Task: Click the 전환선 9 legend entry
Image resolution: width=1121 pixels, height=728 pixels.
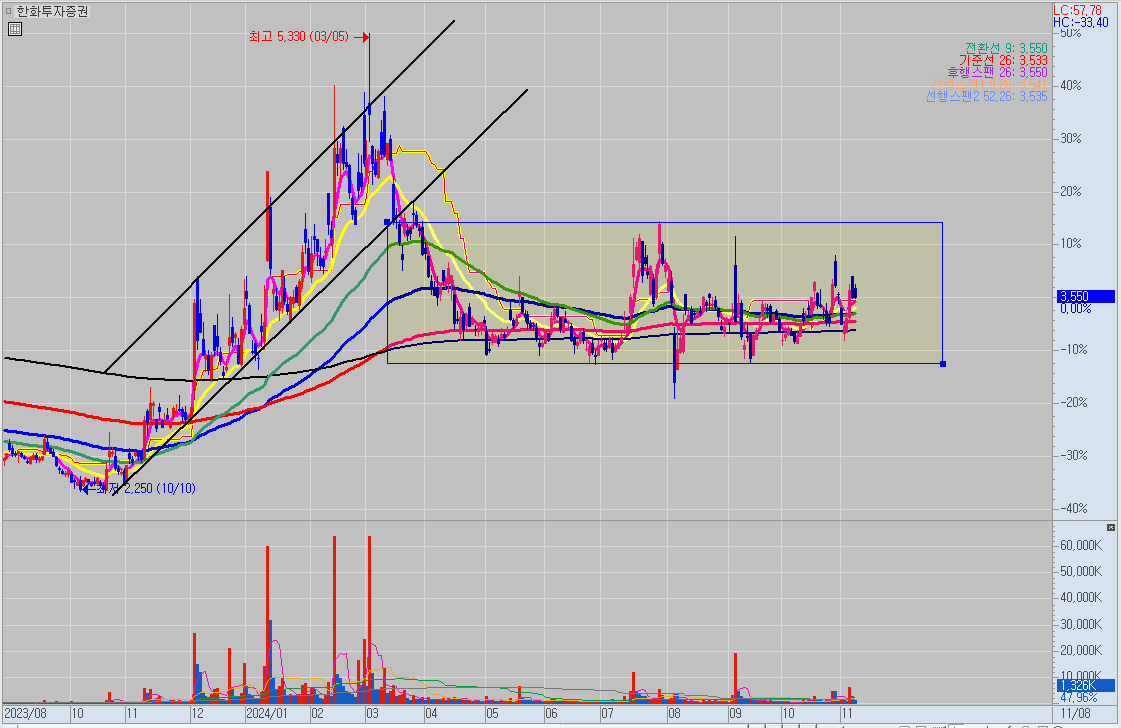Action: pyautogui.click(x=1006, y=49)
